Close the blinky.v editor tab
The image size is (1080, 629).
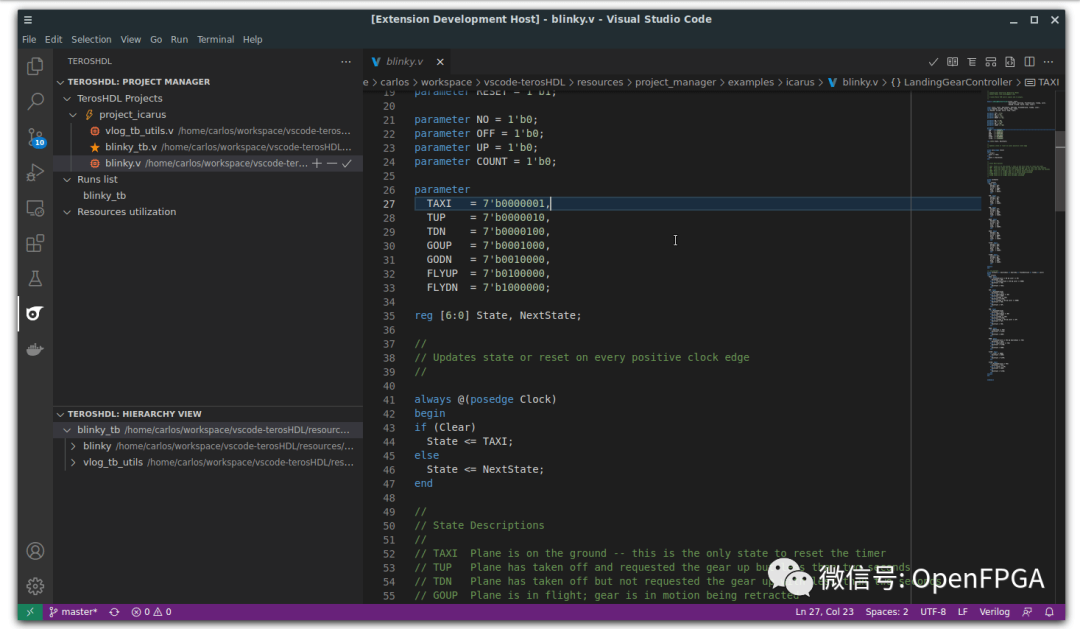440,62
